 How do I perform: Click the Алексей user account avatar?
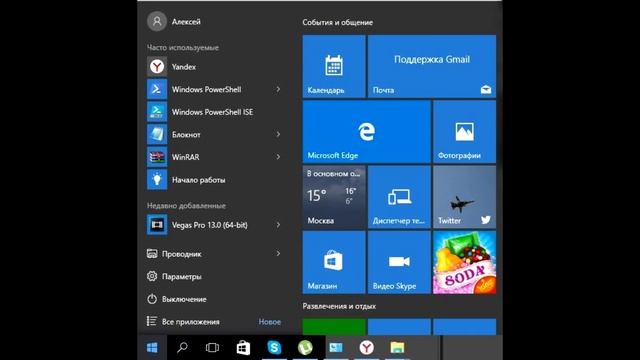pyautogui.click(x=157, y=22)
